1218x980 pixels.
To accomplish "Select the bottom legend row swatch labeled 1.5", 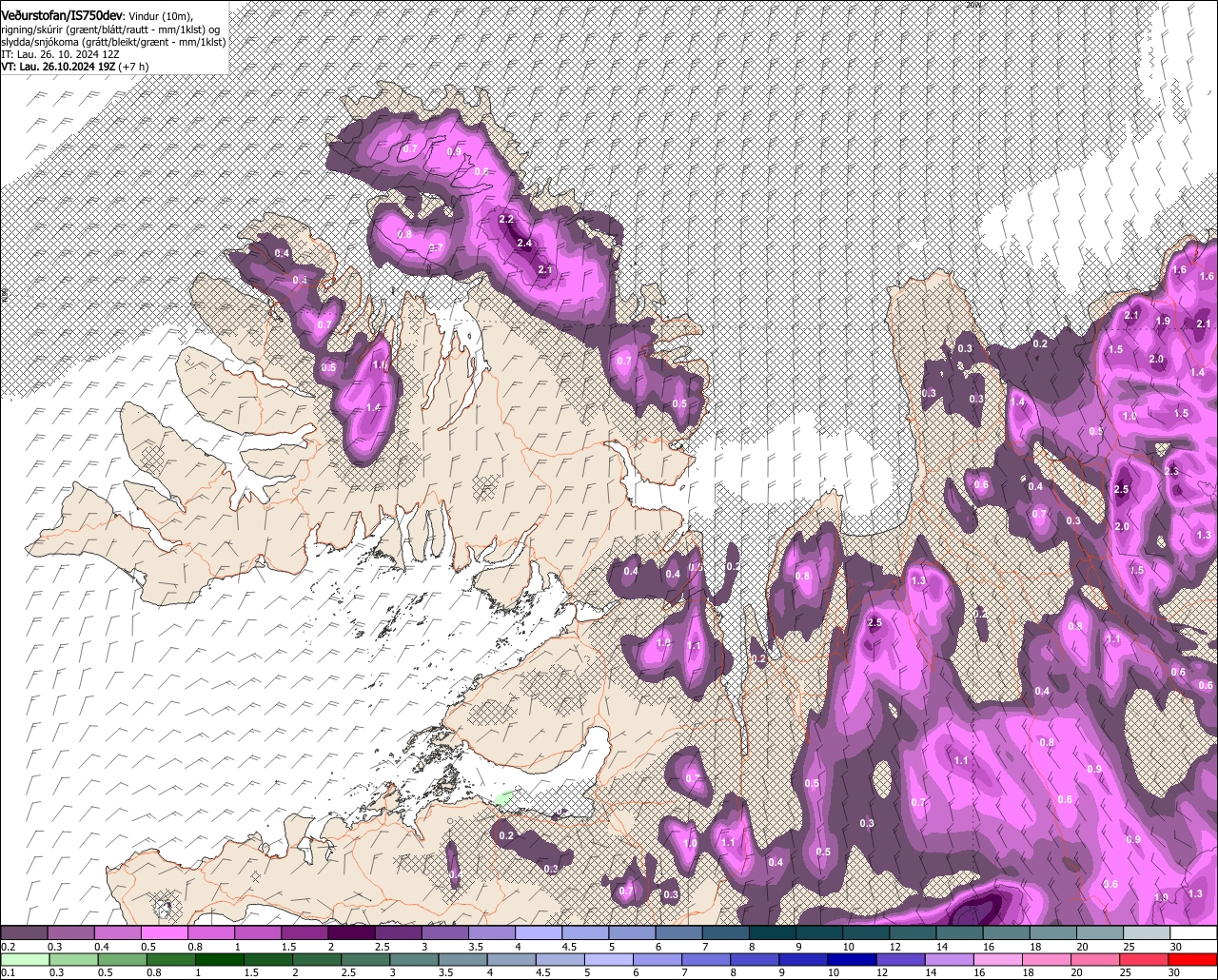I will [268, 959].
